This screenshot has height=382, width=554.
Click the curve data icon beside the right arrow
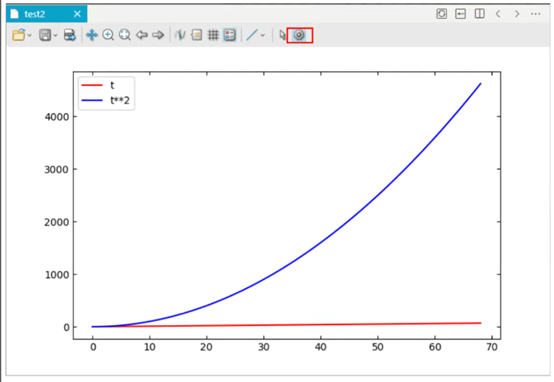180,35
